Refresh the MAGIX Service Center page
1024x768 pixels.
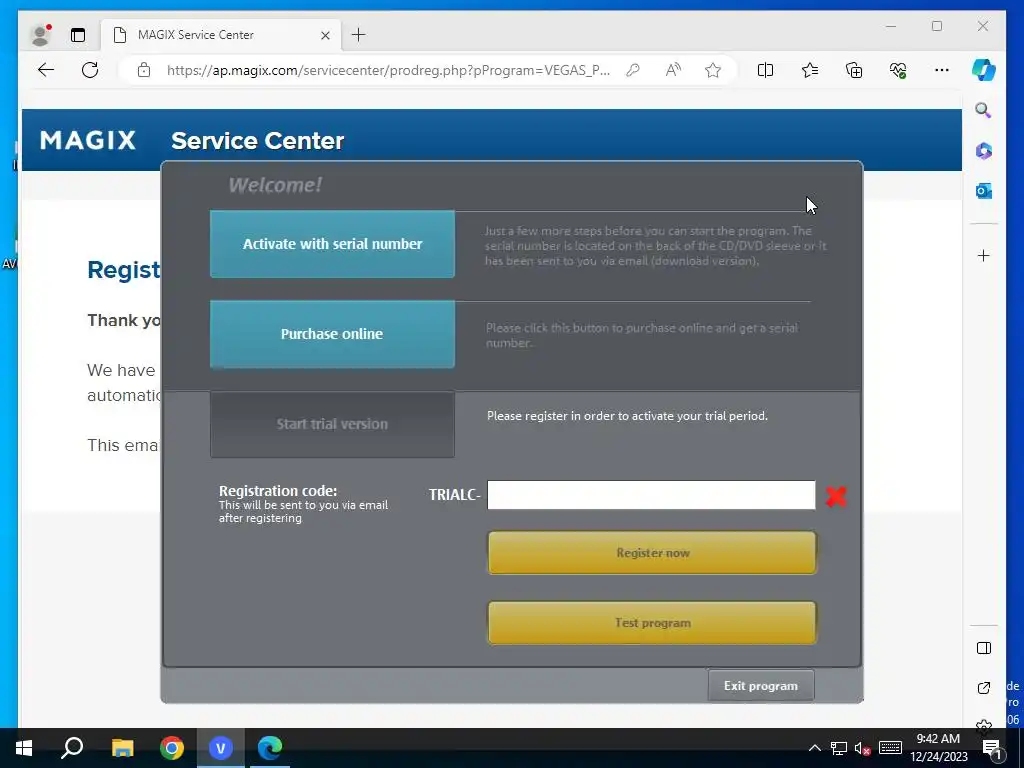coord(90,70)
